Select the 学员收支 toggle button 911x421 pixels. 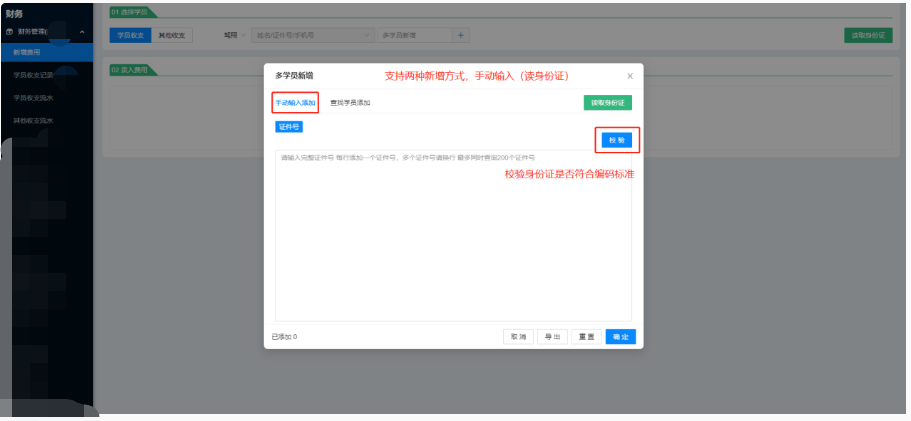[x=131, y=35]
